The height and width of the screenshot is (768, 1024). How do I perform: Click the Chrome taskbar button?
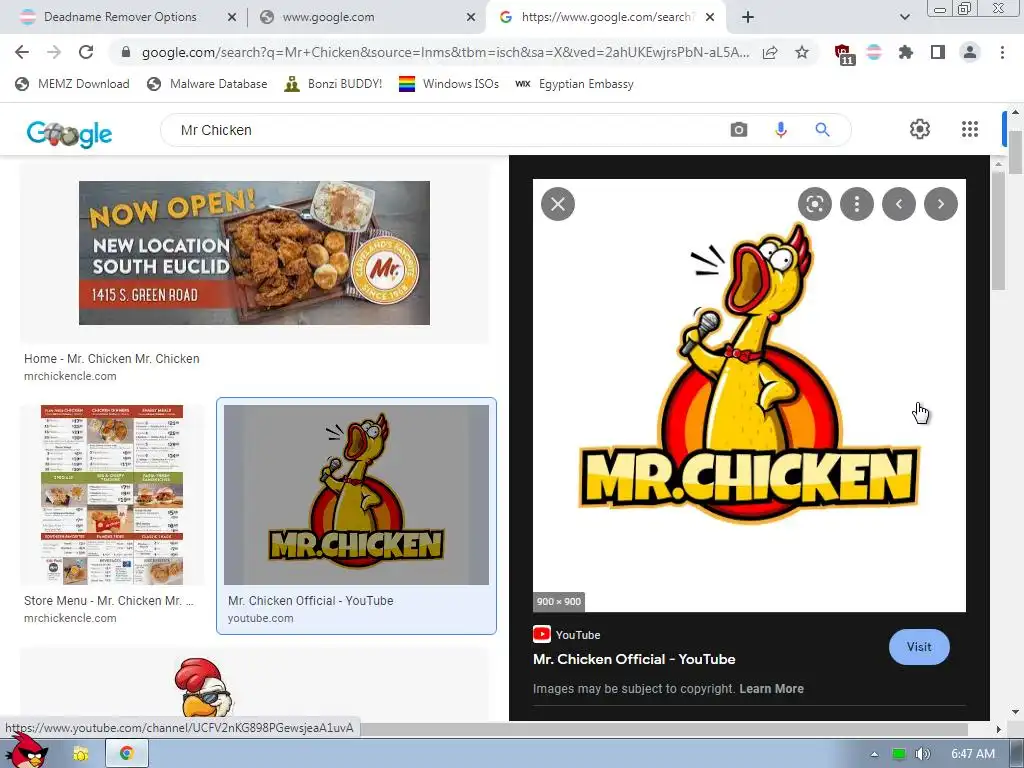[127, 753]
